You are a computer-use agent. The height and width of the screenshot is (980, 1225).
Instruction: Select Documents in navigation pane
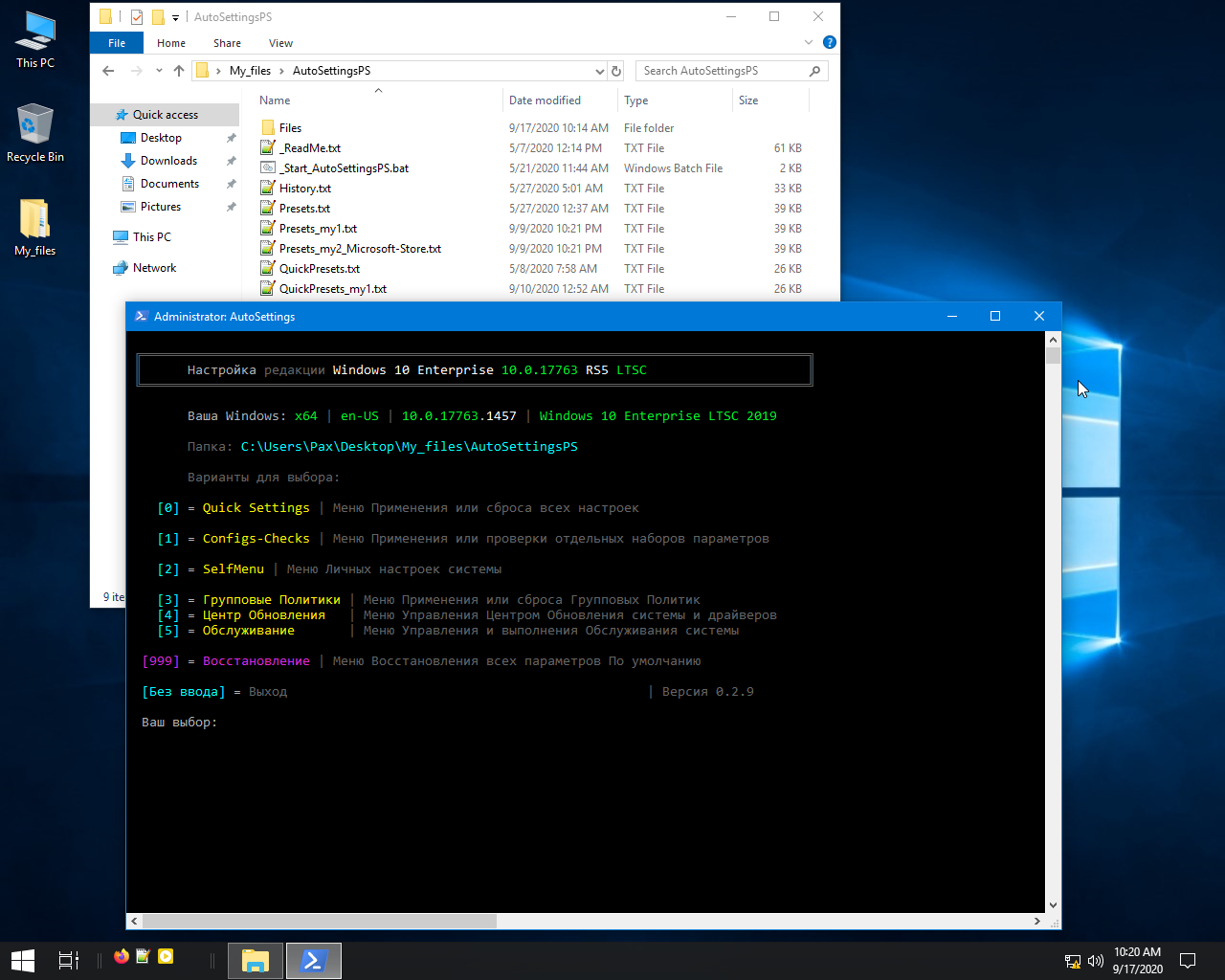click(169, 184)
